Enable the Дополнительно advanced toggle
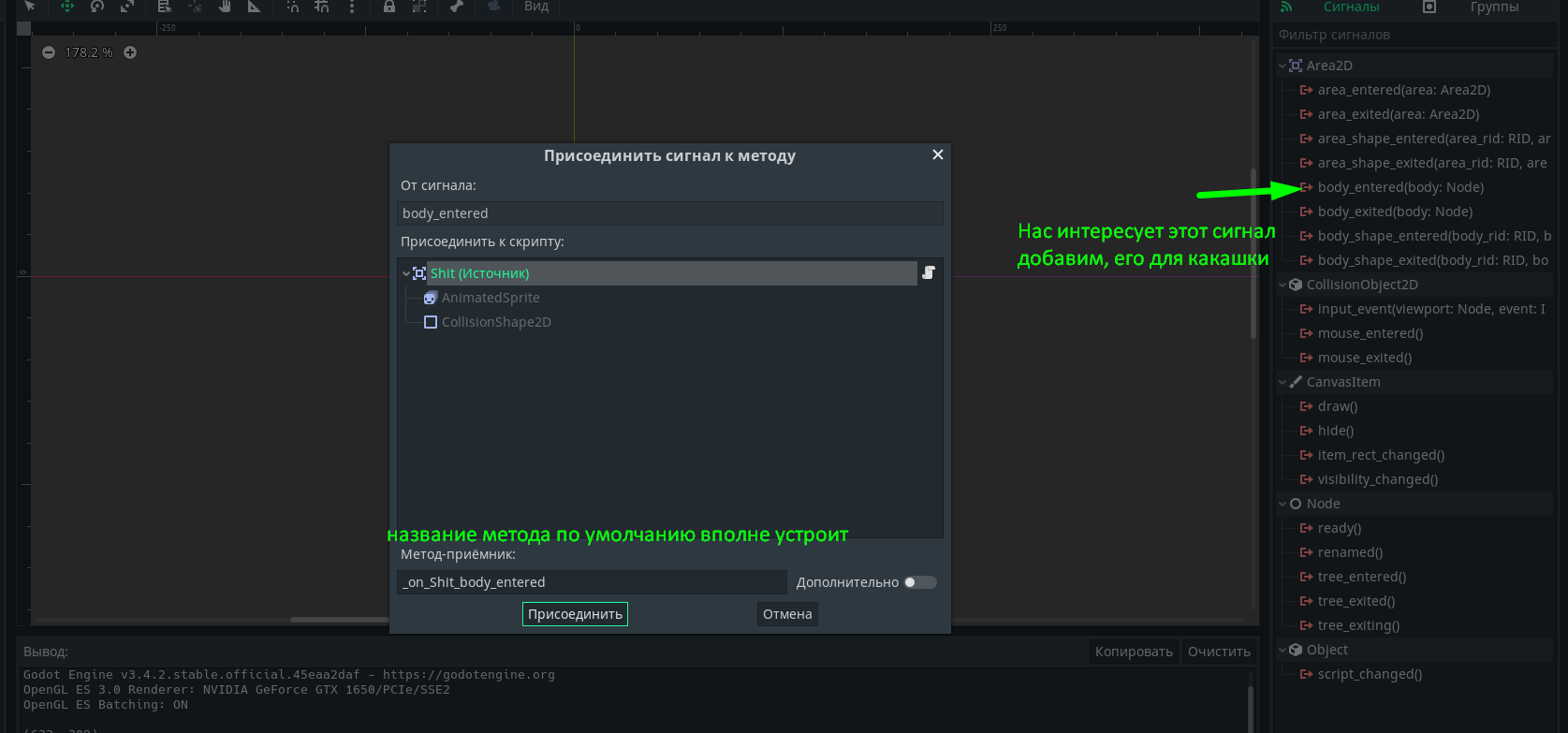Viewport: 1568px width, 733px height. pyautogui.click(x=919, y=582)
